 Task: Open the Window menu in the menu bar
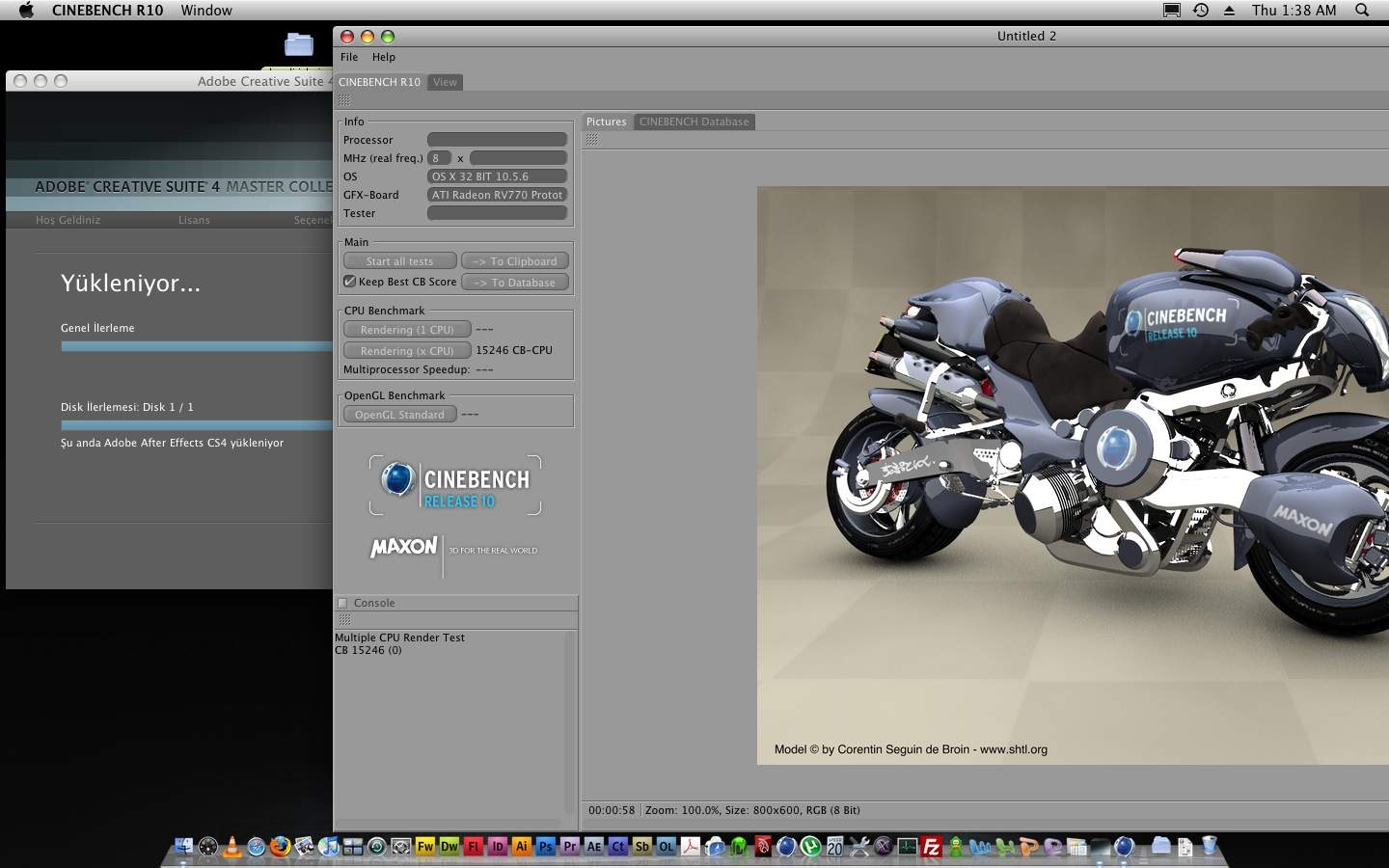tap(206, 11)
